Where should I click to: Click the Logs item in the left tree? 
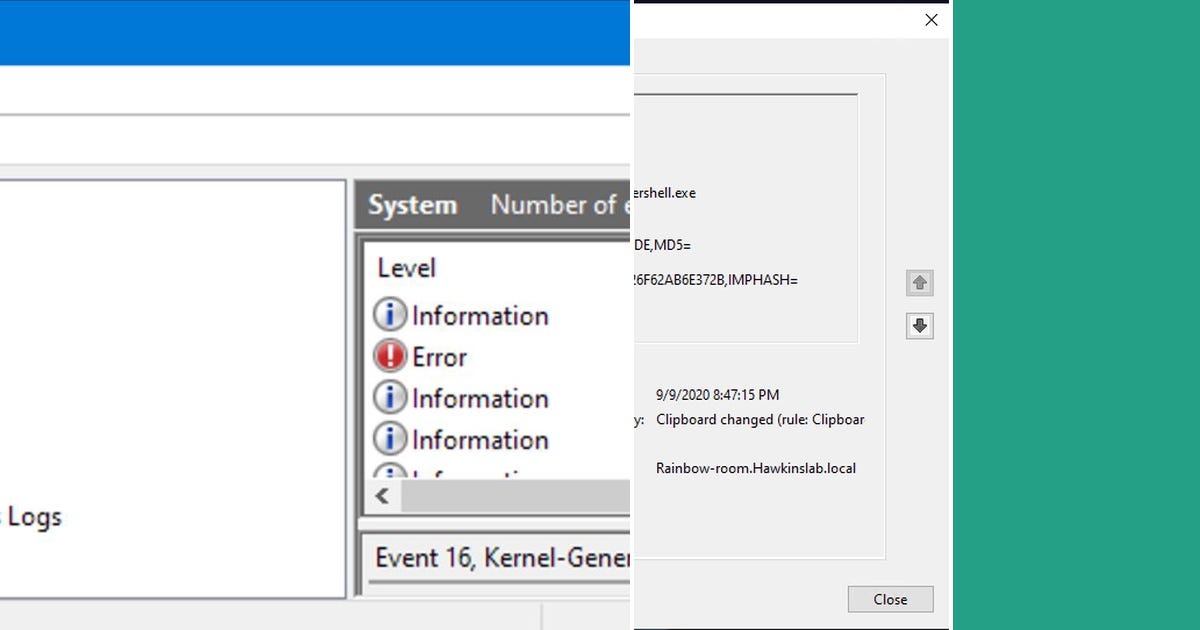coord(33,517)
